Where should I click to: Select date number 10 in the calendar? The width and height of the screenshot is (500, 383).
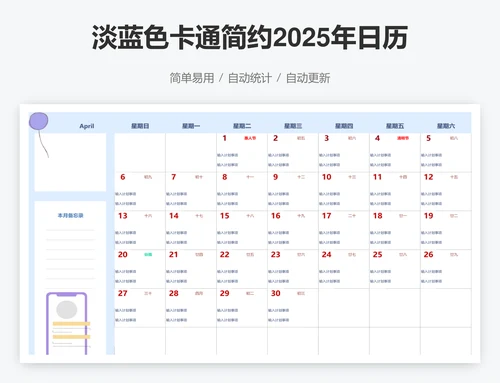point(327,177)
